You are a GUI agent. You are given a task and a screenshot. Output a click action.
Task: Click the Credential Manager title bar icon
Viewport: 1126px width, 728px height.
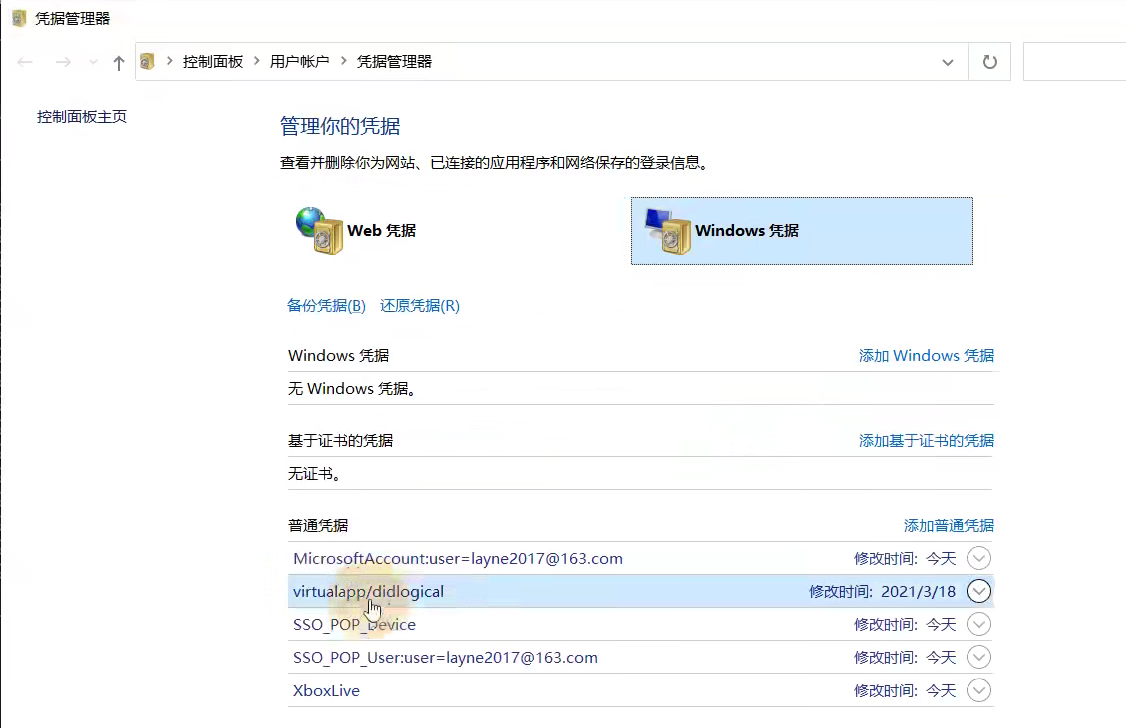tap(19, 18)
